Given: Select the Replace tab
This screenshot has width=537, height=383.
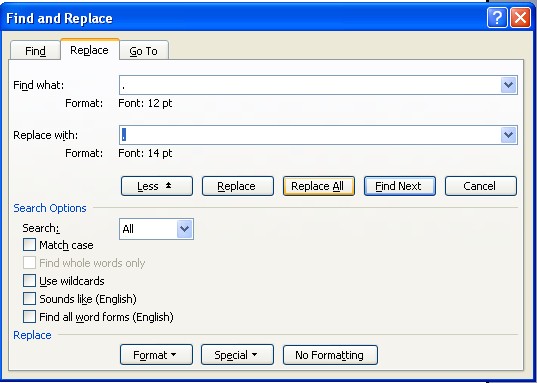Looking at the screenshot, I should pyautogui.click(x=89, y=50).
